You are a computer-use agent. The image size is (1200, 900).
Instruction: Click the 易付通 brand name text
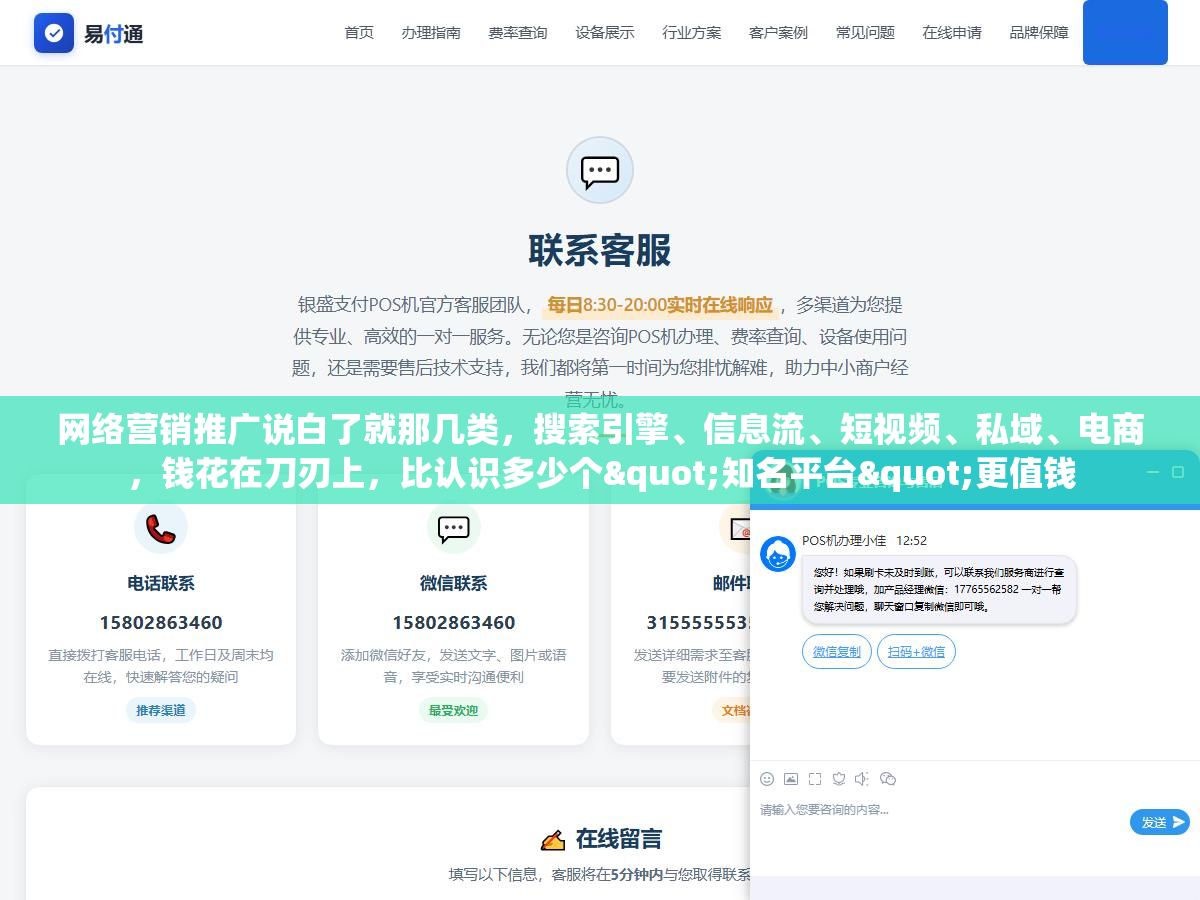coord(113,34)
